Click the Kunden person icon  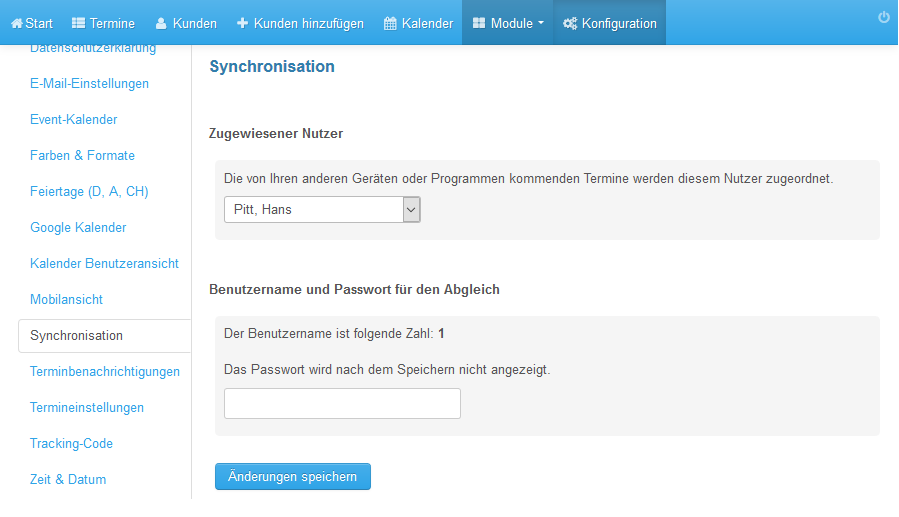point(161,24)
